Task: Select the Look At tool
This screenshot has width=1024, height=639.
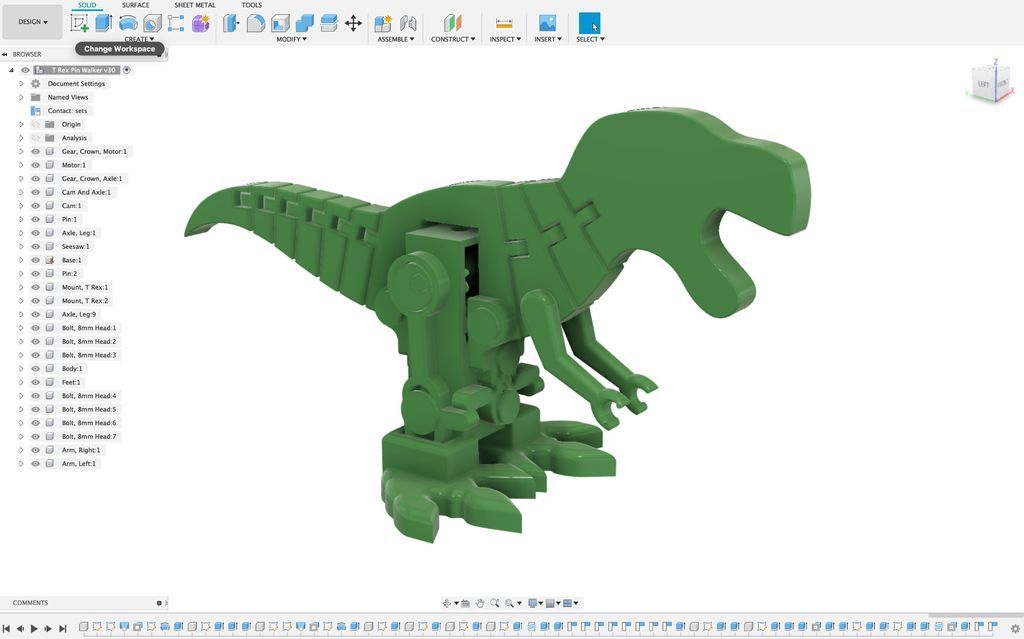Action: 465,603
